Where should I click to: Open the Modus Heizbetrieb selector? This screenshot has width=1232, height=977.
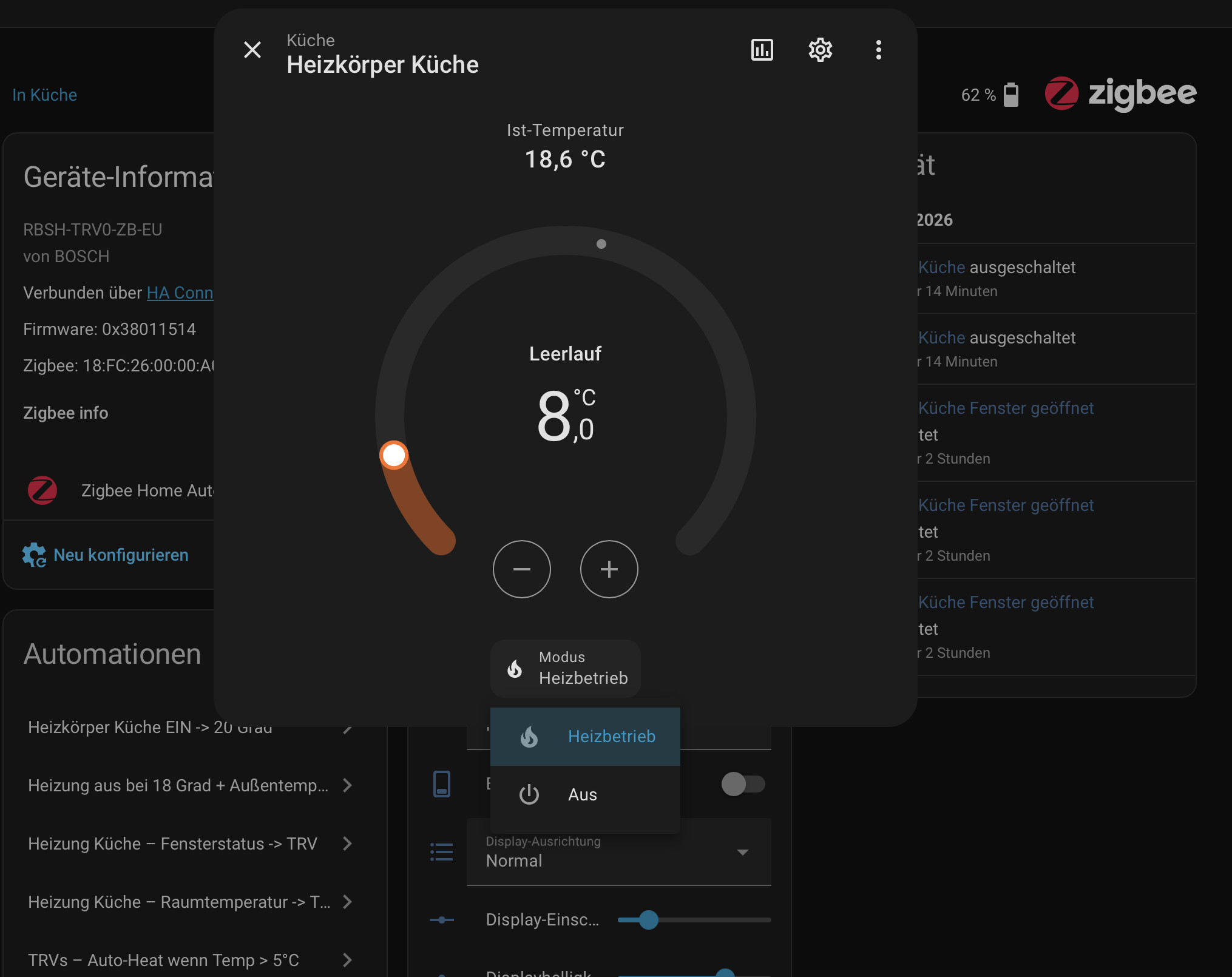566,668
